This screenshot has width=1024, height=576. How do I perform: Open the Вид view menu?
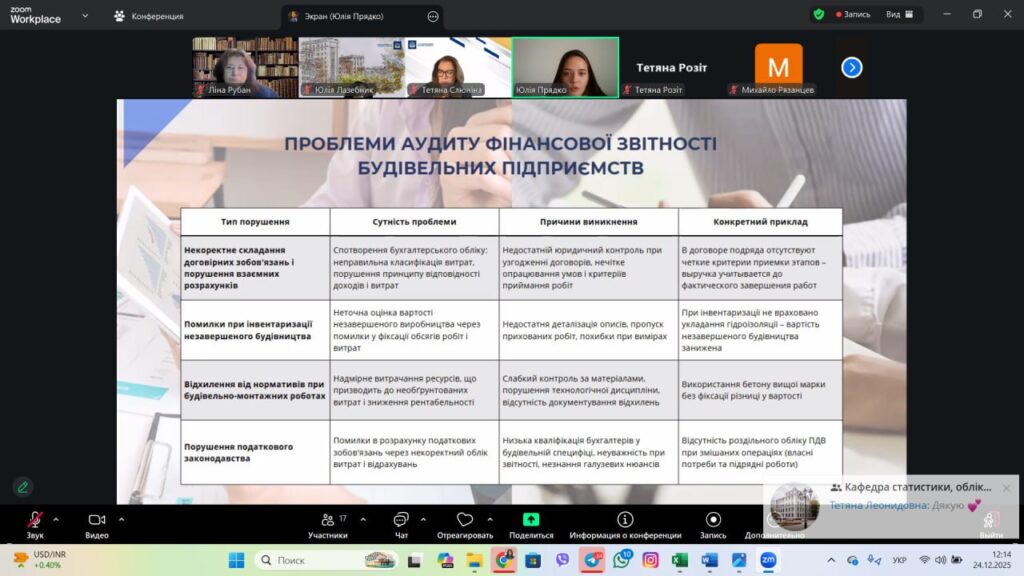898,15
